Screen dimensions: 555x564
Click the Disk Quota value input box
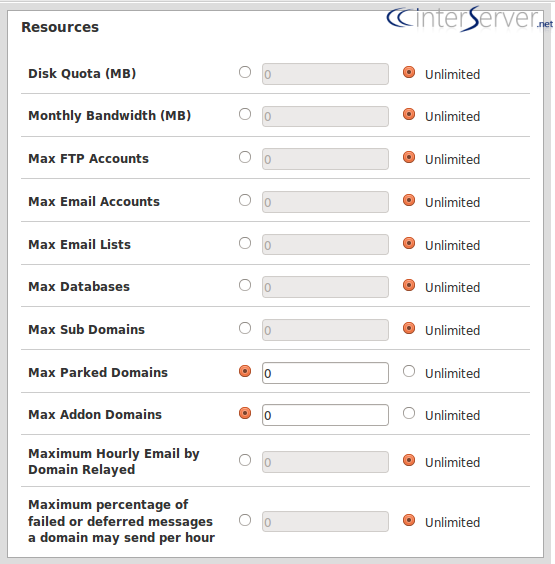click(x=325, y=74)
